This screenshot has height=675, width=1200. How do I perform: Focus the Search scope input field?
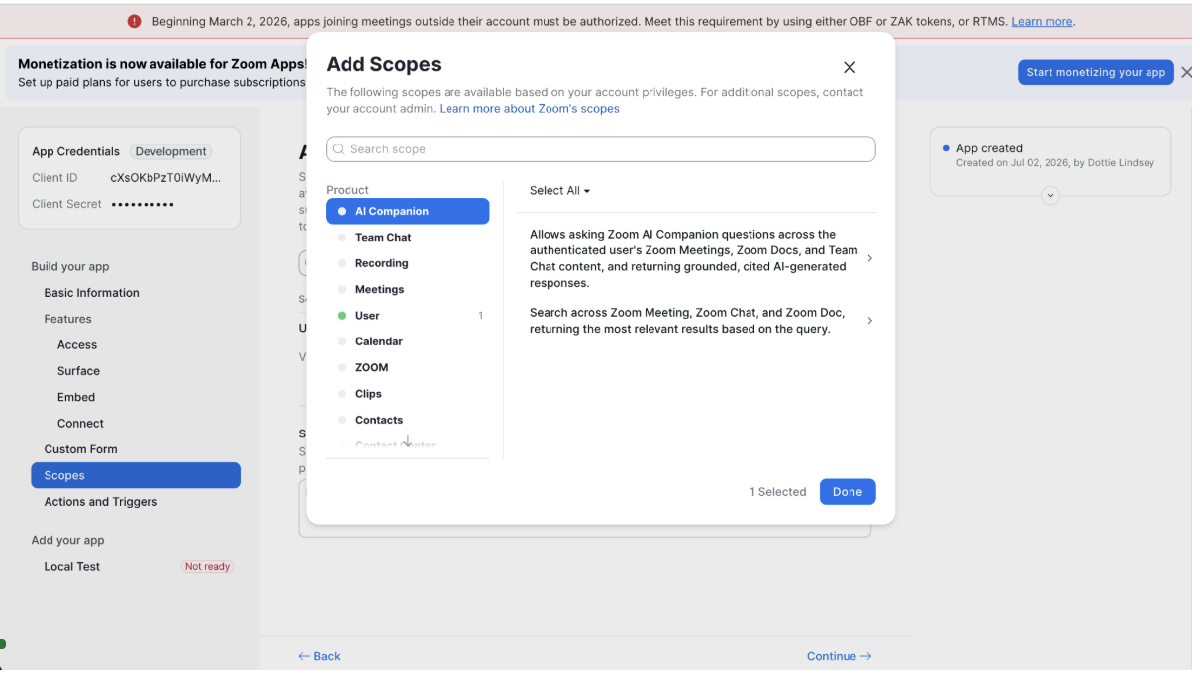click(x=600, y=149)
